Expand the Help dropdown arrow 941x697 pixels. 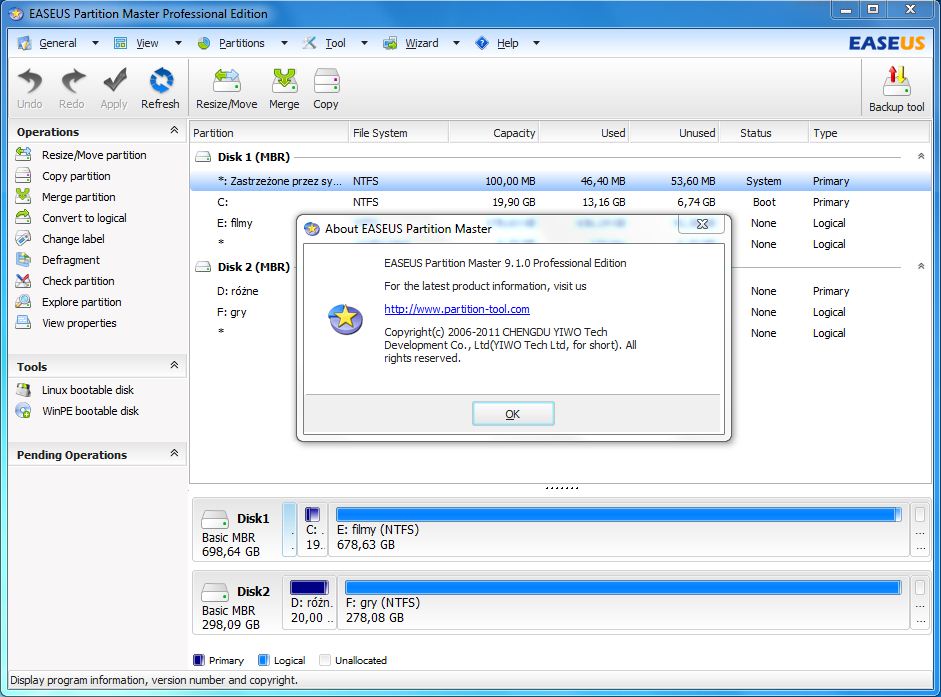coord(537,43)
